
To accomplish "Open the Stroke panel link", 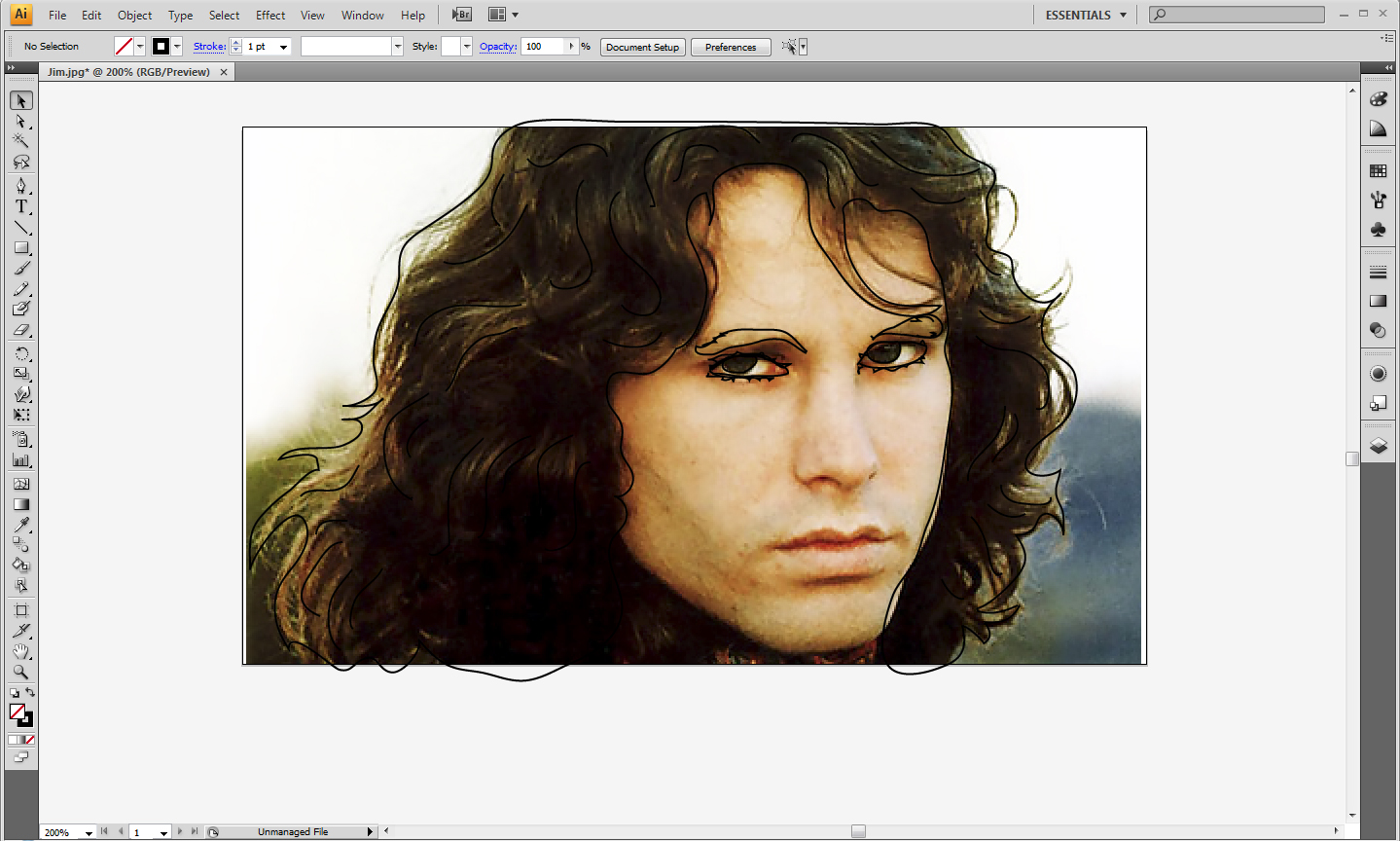I will click(x=209, y=47).
